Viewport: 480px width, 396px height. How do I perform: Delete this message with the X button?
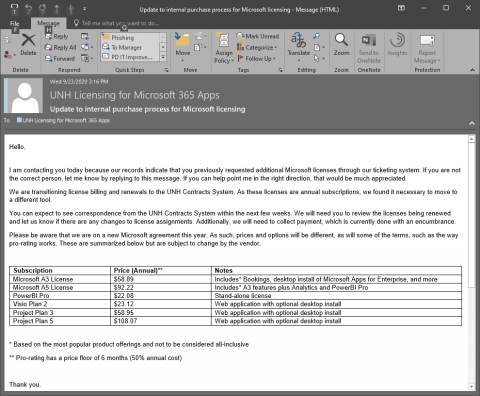pyautogui.click(x=28, y=45)
